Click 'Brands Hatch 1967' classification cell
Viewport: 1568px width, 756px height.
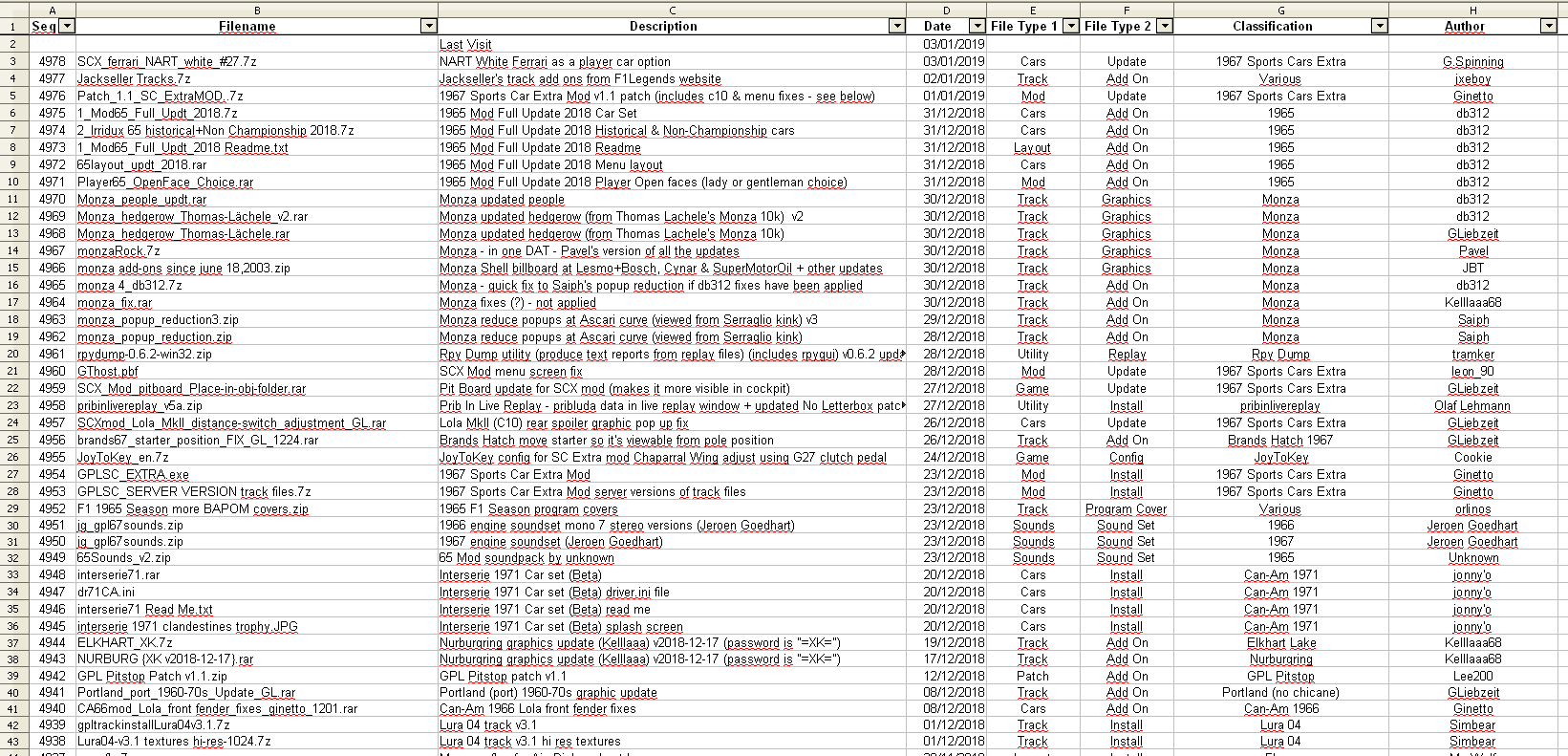(1280, 440)
